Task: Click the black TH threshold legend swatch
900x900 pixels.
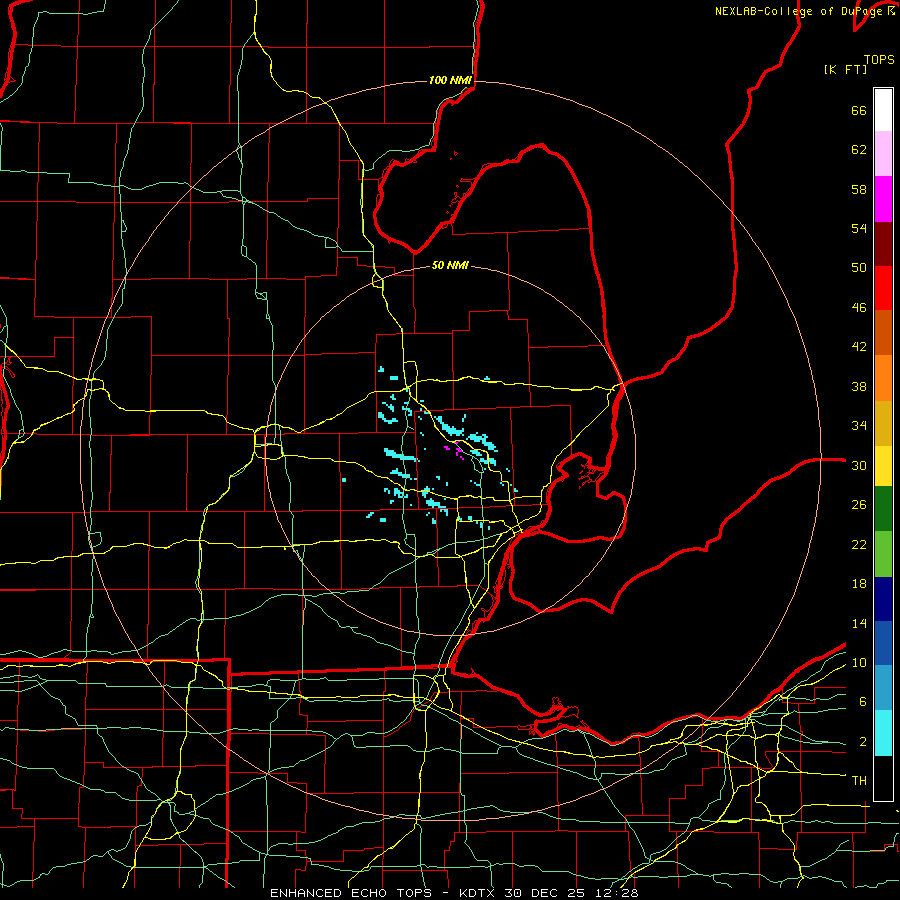Action: (x=883, y=778)
